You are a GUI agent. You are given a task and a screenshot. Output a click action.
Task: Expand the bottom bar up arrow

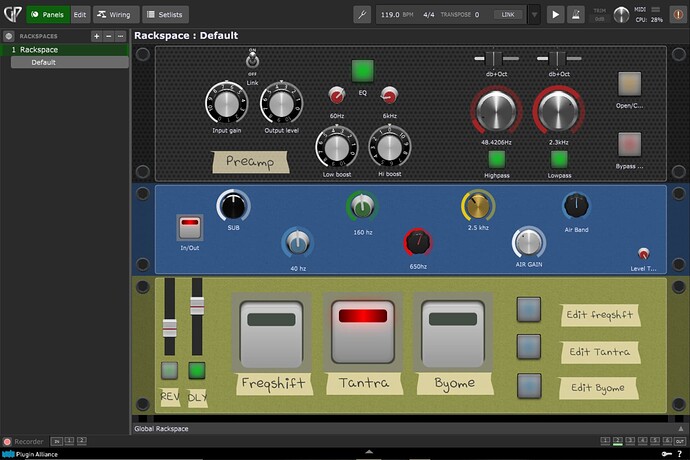pos(369,452)
